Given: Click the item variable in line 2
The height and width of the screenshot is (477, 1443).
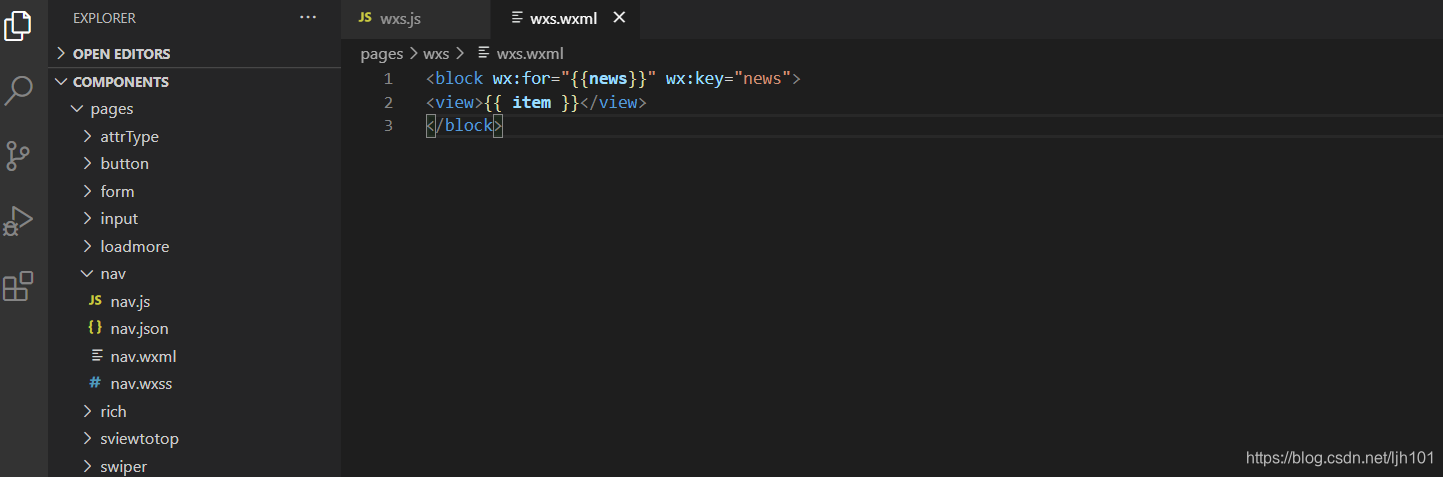Looking at the screenshot, I should tap(531, 103).
